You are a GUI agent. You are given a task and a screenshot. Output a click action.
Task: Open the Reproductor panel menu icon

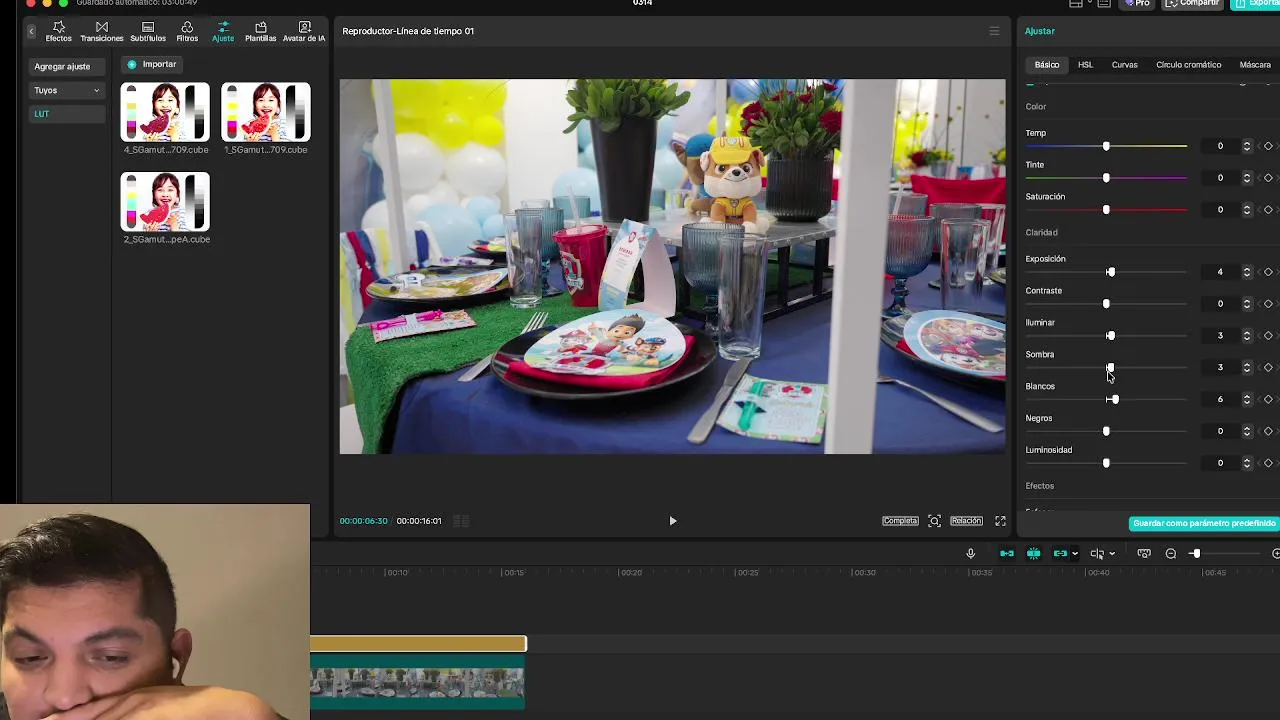994,31
